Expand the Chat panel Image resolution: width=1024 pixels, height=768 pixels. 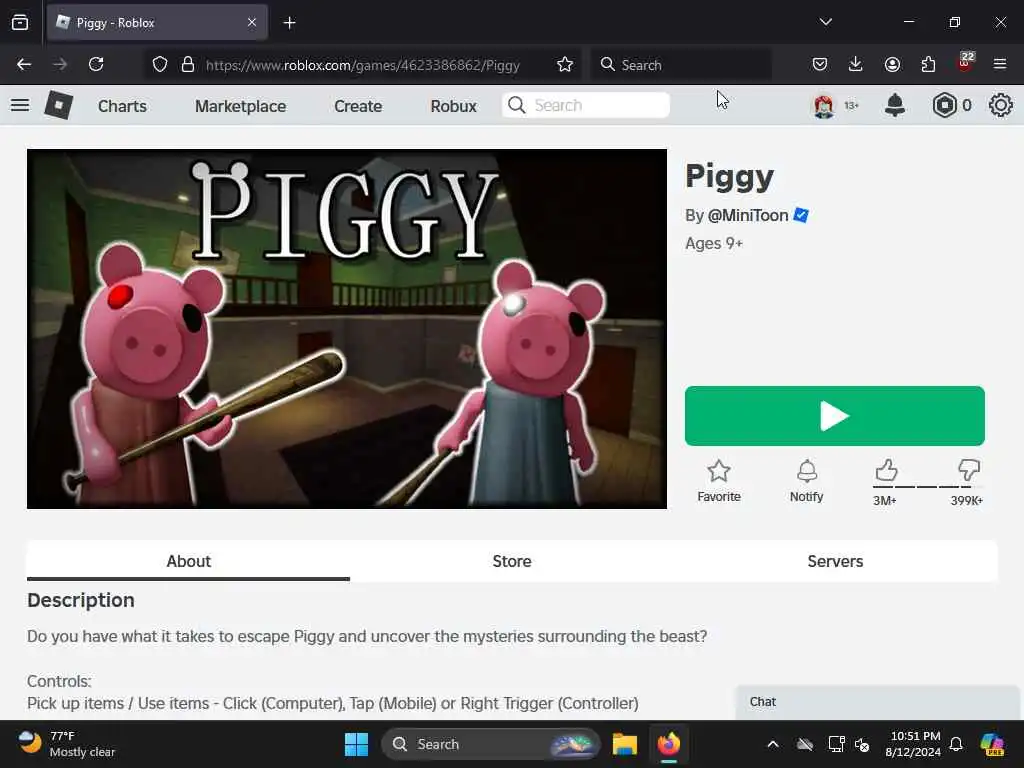click(x=877, y=702)
